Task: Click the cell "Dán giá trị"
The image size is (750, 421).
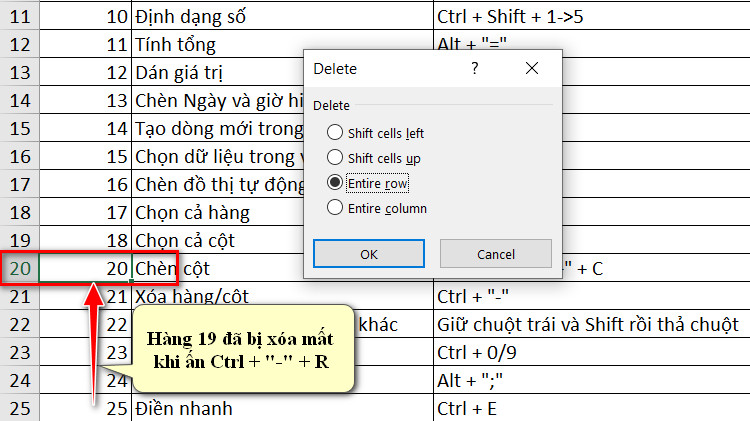Action: [218, 73]
